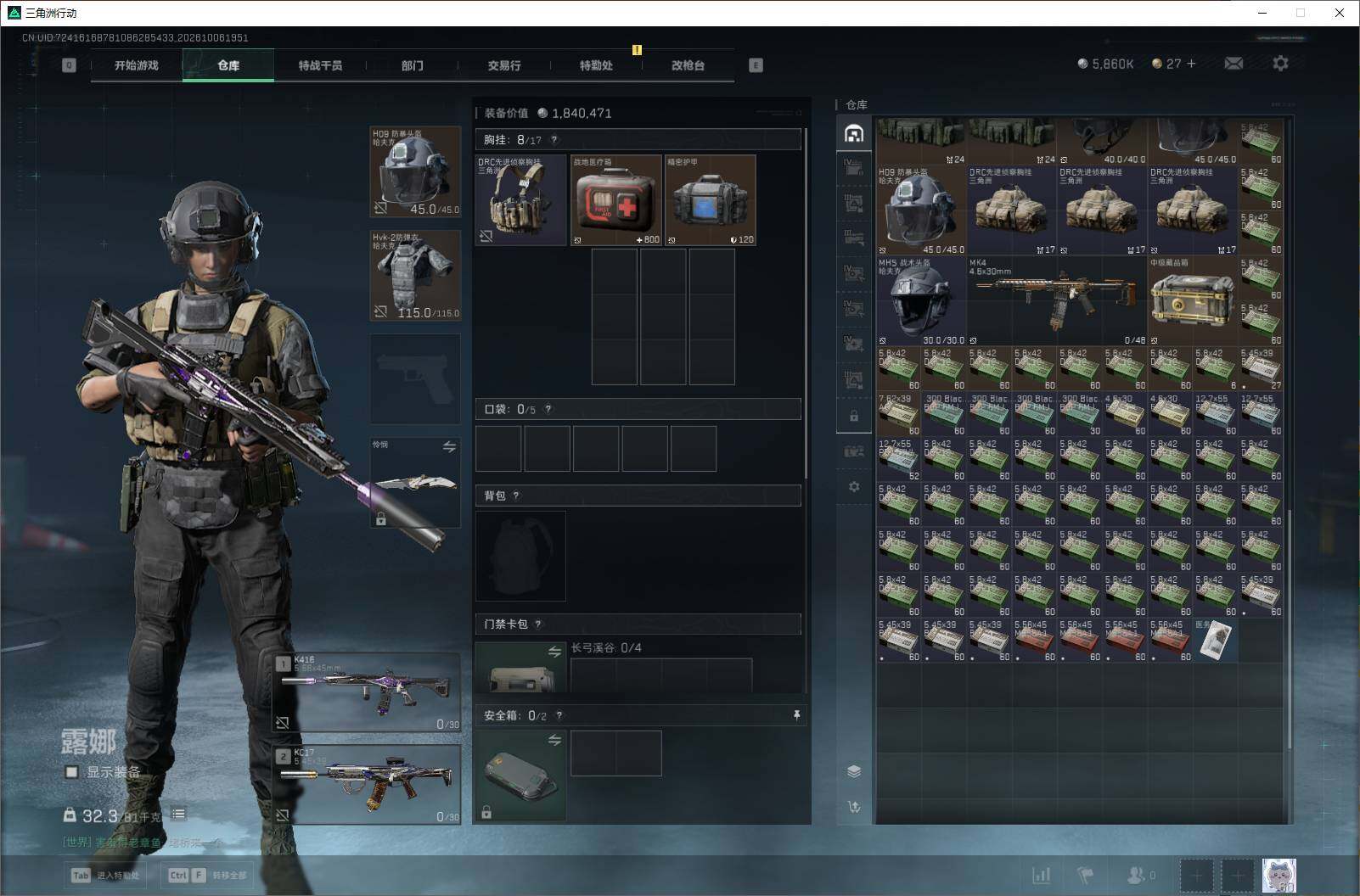Click the 进入特勤处 Tab button
The height and width of the screenshot is (896, 1360).
click(105, 875)
